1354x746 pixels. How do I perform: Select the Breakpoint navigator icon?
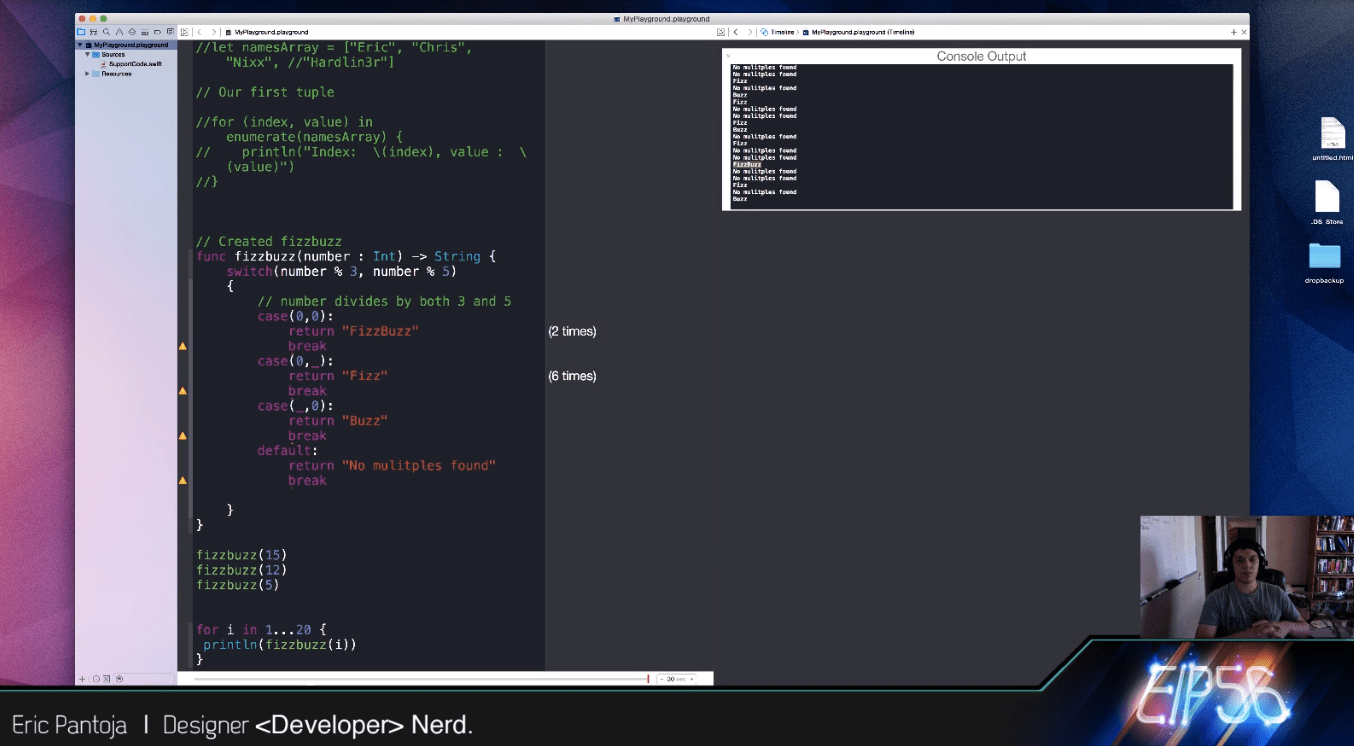158,31
